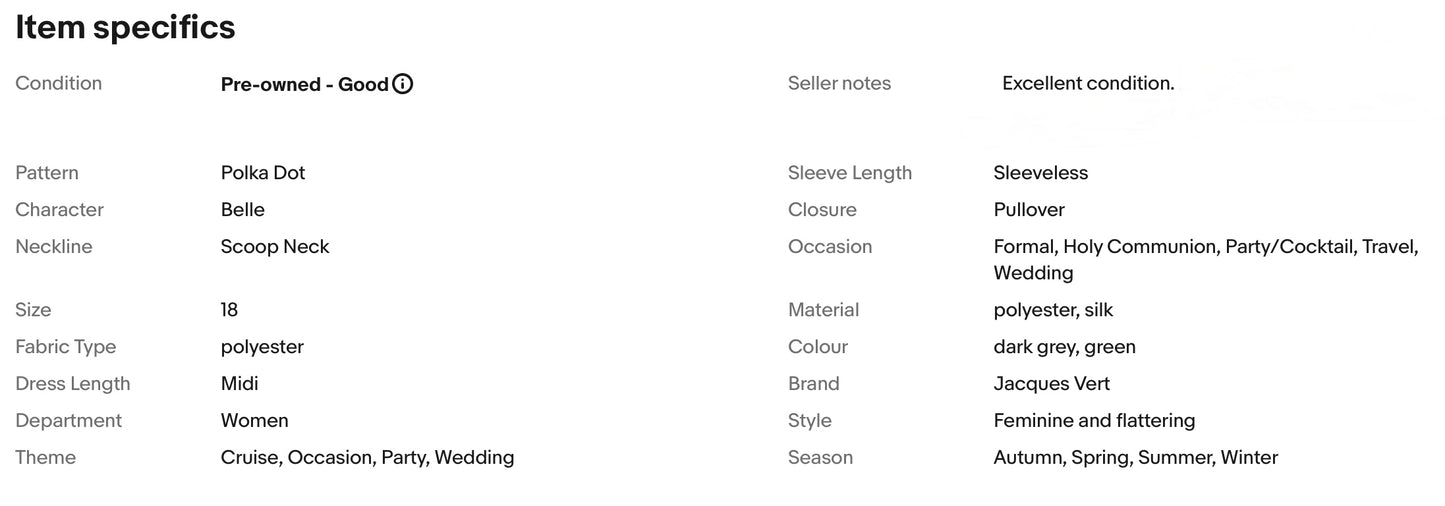This screenshot has width=1445, height=506.
Task: Select the Feminine and flattering style value
Action: click(1095, 421)
